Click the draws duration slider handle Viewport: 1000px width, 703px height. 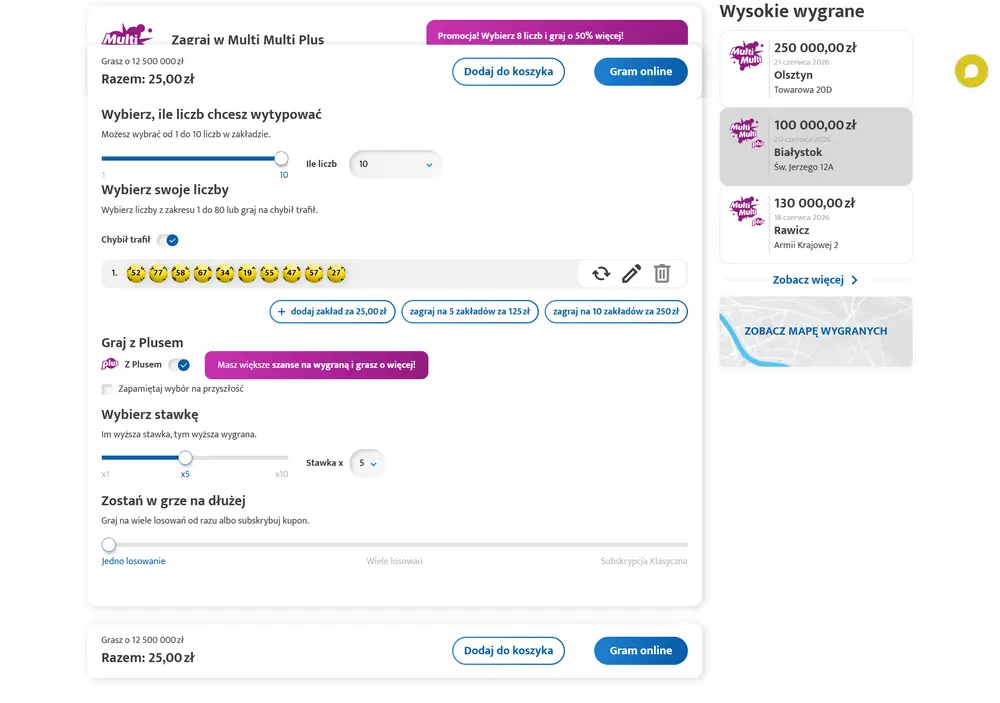(109, 545)
